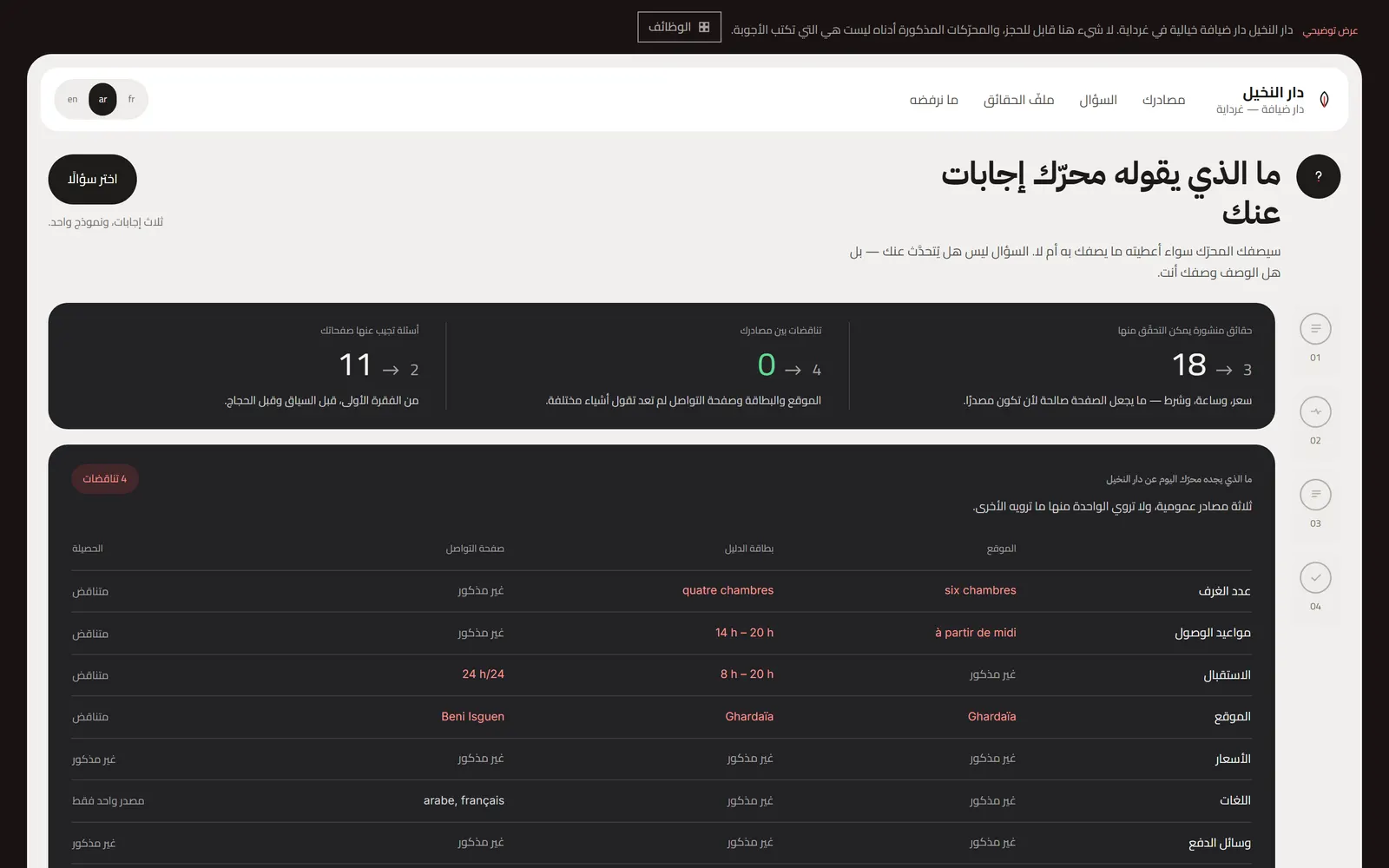
Task: Click the green 0 contradictions value
Action: (767, 365)
